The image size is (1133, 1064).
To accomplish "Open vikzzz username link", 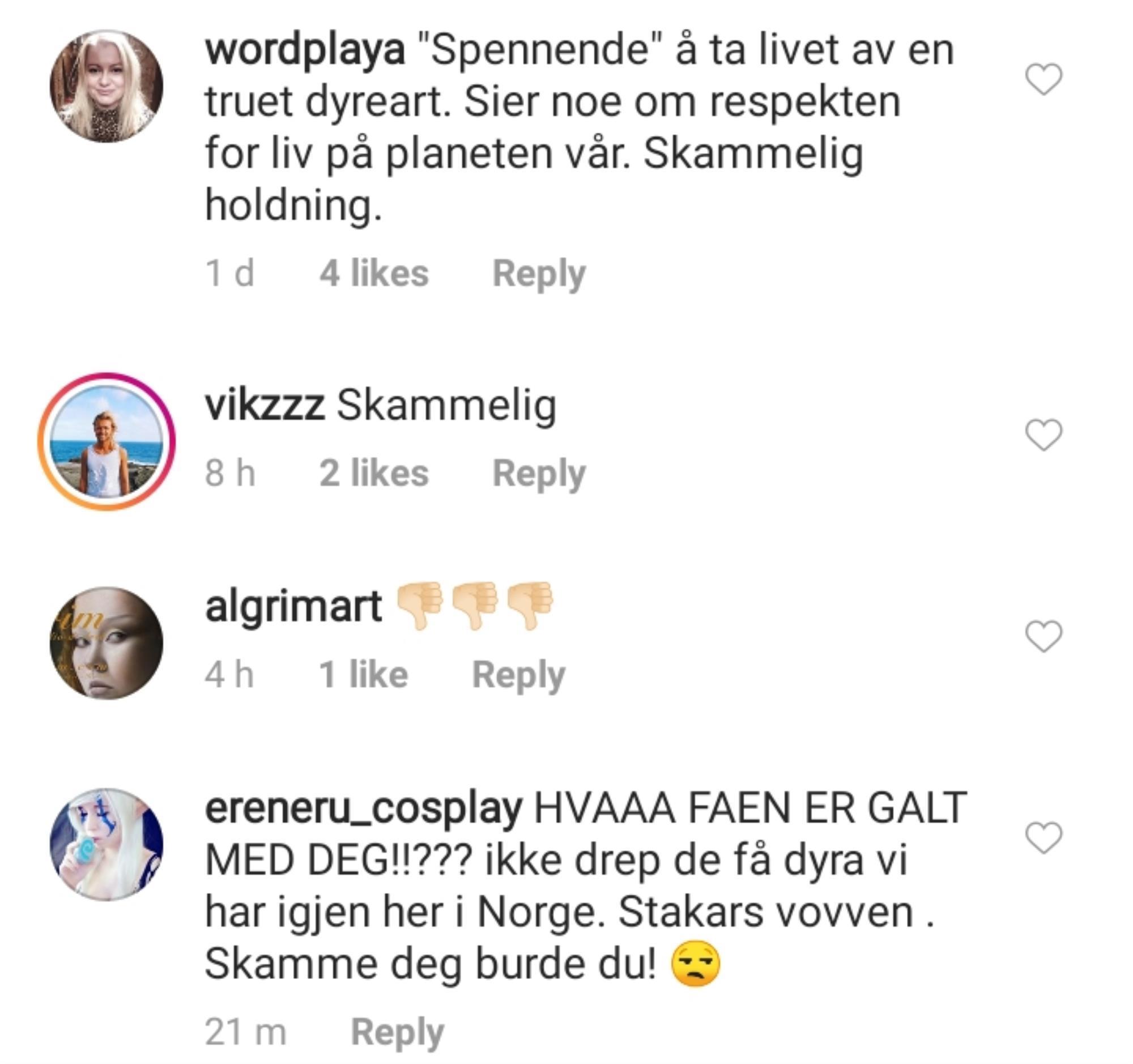I will (265, 405).
